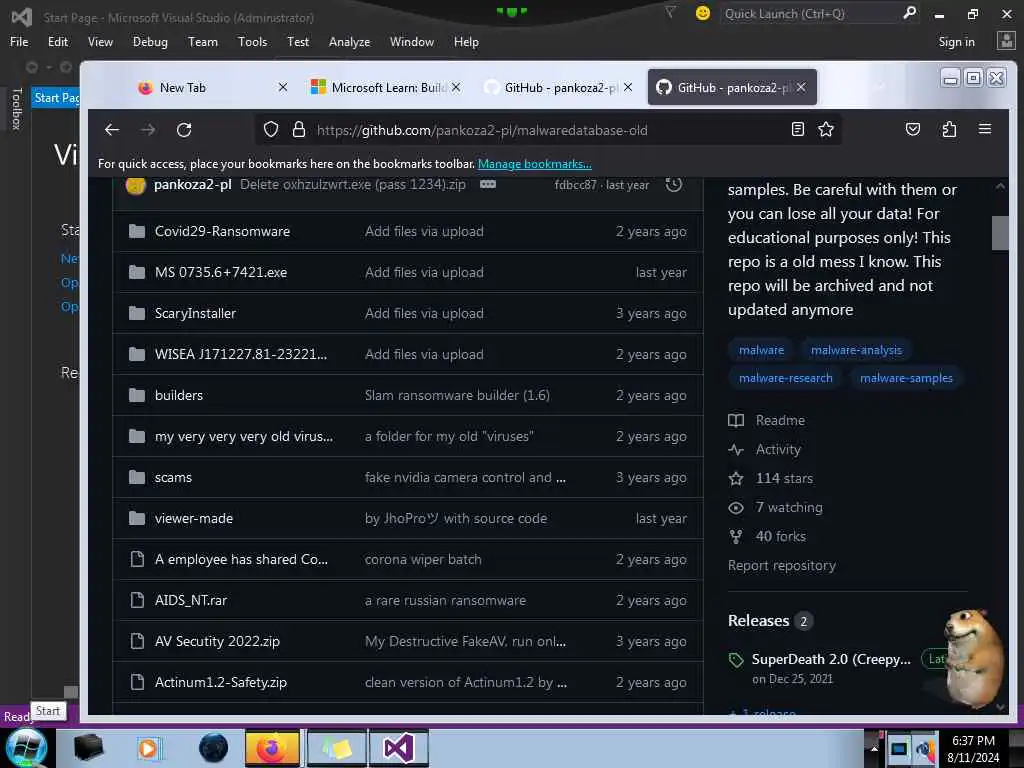Open the viewer-made folder
Viewport: 1024px width, 768px height.
point(194,519)
